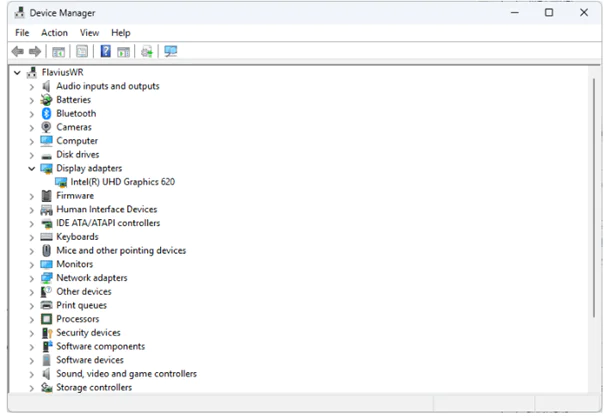Click the Bluetooth device category icon

pyautogui.click(x=46, y=114)
